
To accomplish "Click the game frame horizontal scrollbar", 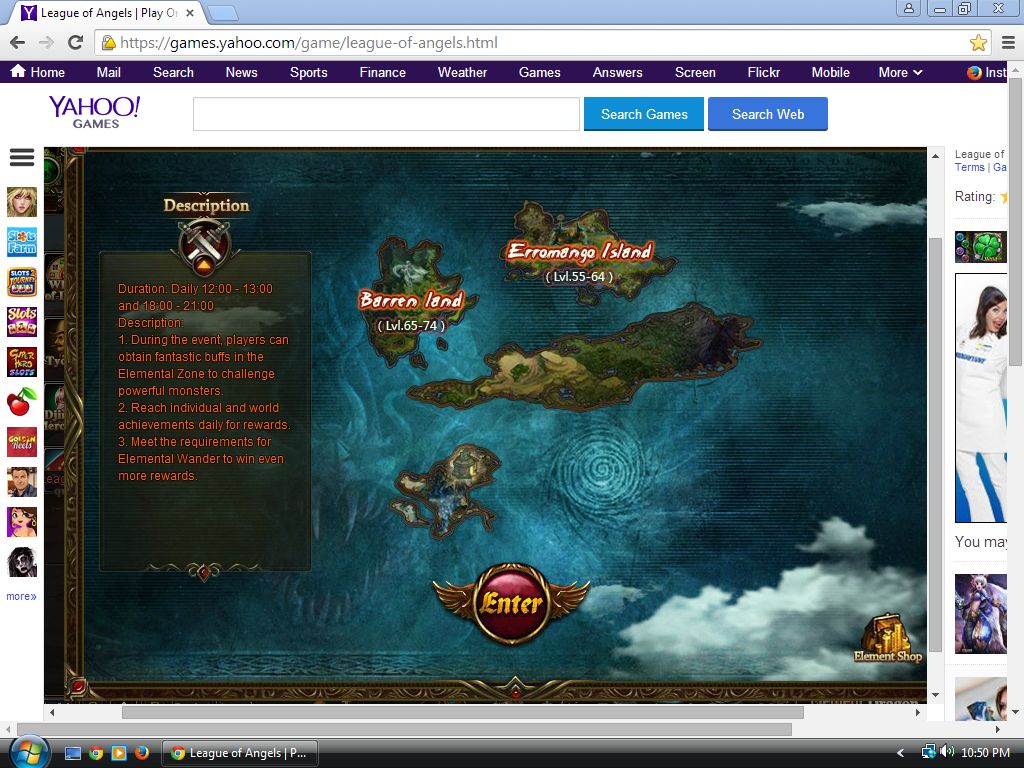I will [x=462, y=712].
